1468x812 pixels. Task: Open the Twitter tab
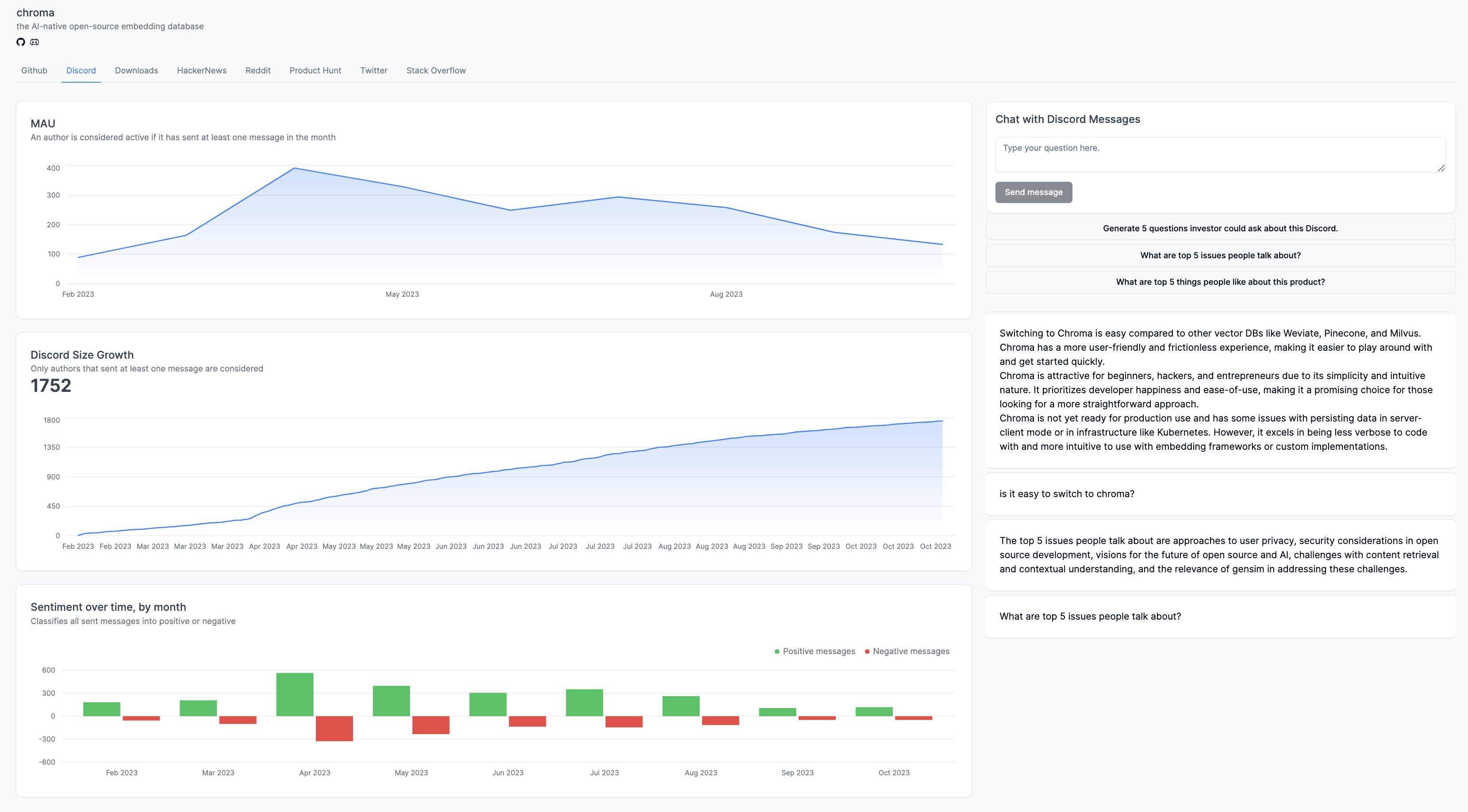[373, 71]
